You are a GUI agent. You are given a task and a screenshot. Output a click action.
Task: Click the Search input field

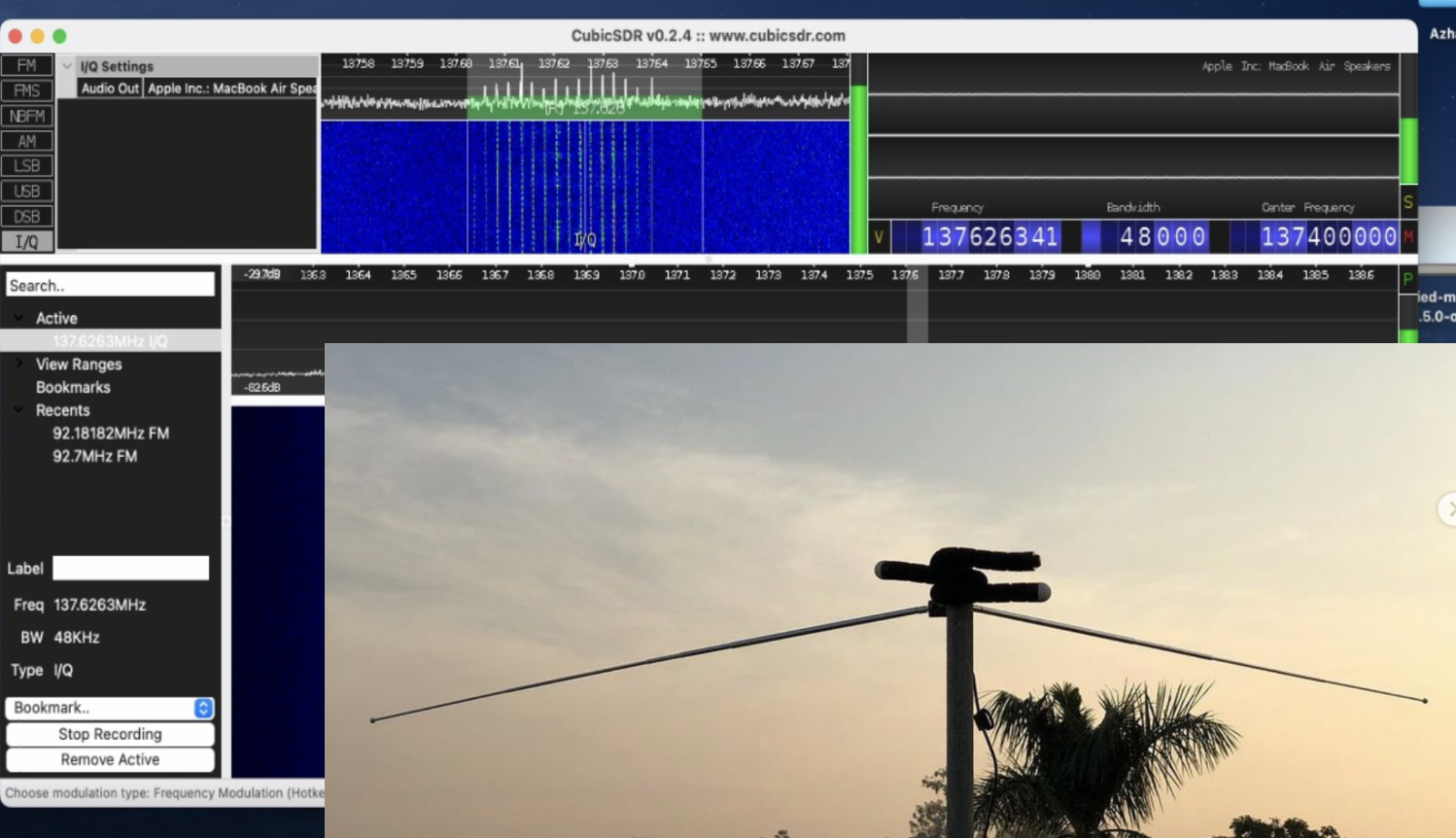click(x=110, y=285)
